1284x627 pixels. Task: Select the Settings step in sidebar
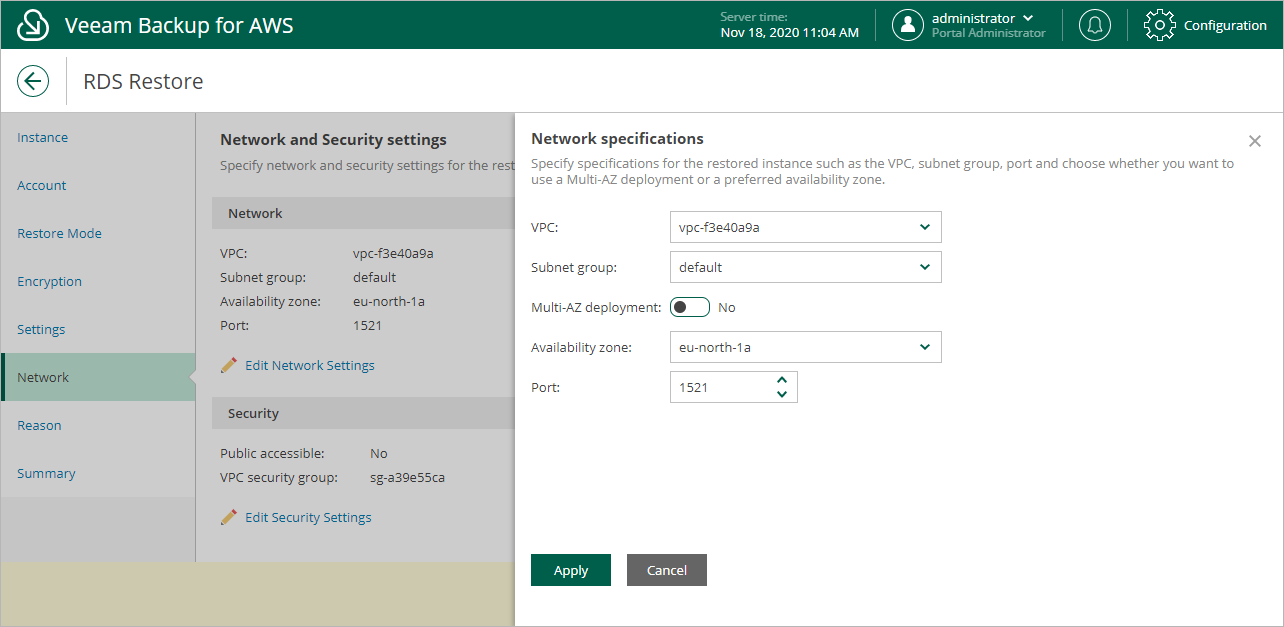[x=98, y=329]
